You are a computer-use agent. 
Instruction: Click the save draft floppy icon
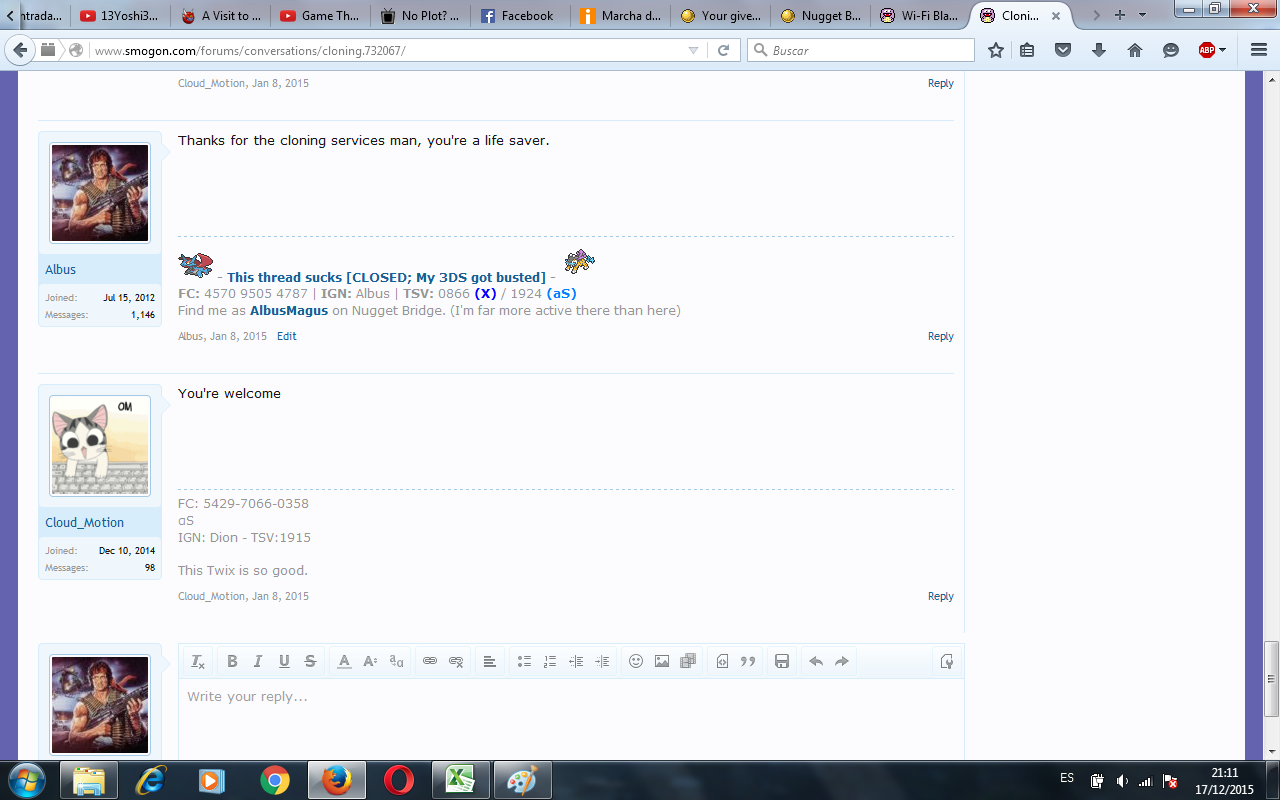pyautogui.click(x=782, y=661)
